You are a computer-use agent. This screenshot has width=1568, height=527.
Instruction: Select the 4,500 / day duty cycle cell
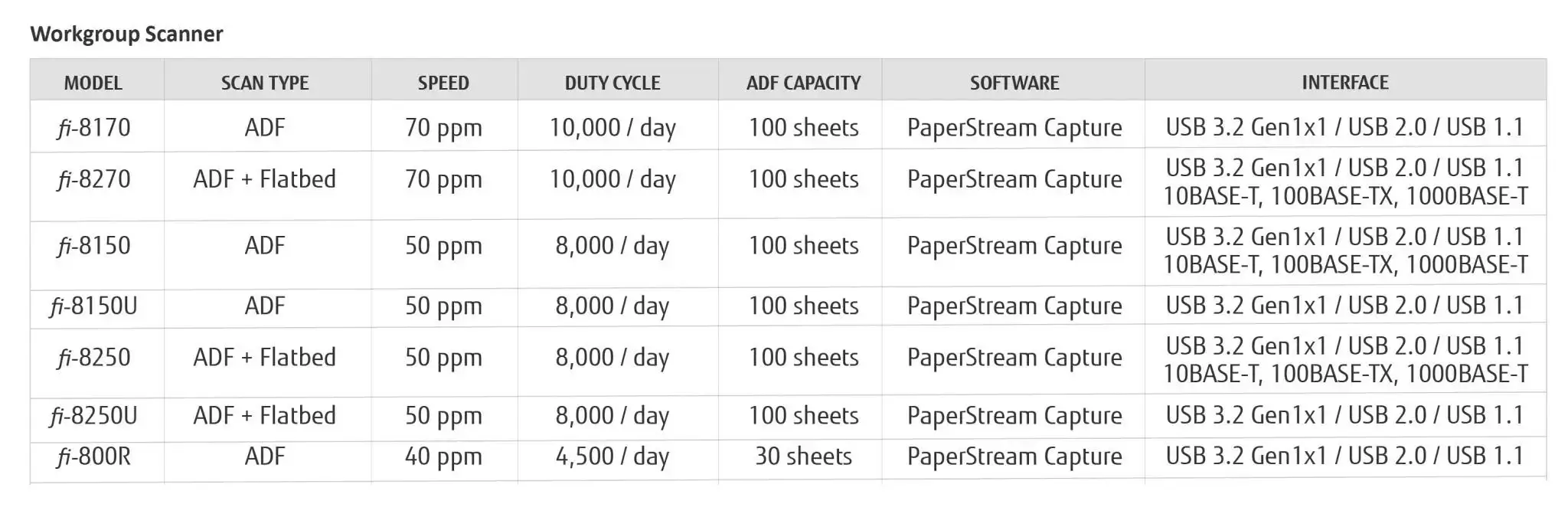[612, 457]
